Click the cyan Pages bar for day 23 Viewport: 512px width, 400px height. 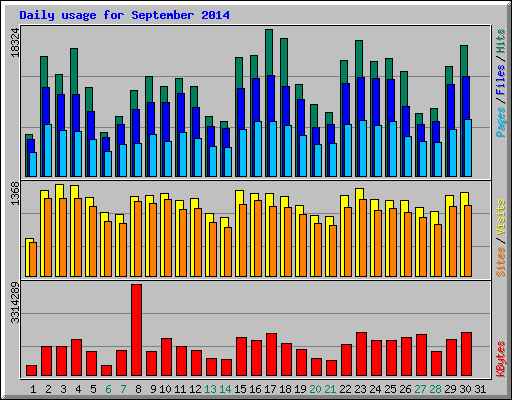pyautogui.click(x=363, y=148)
